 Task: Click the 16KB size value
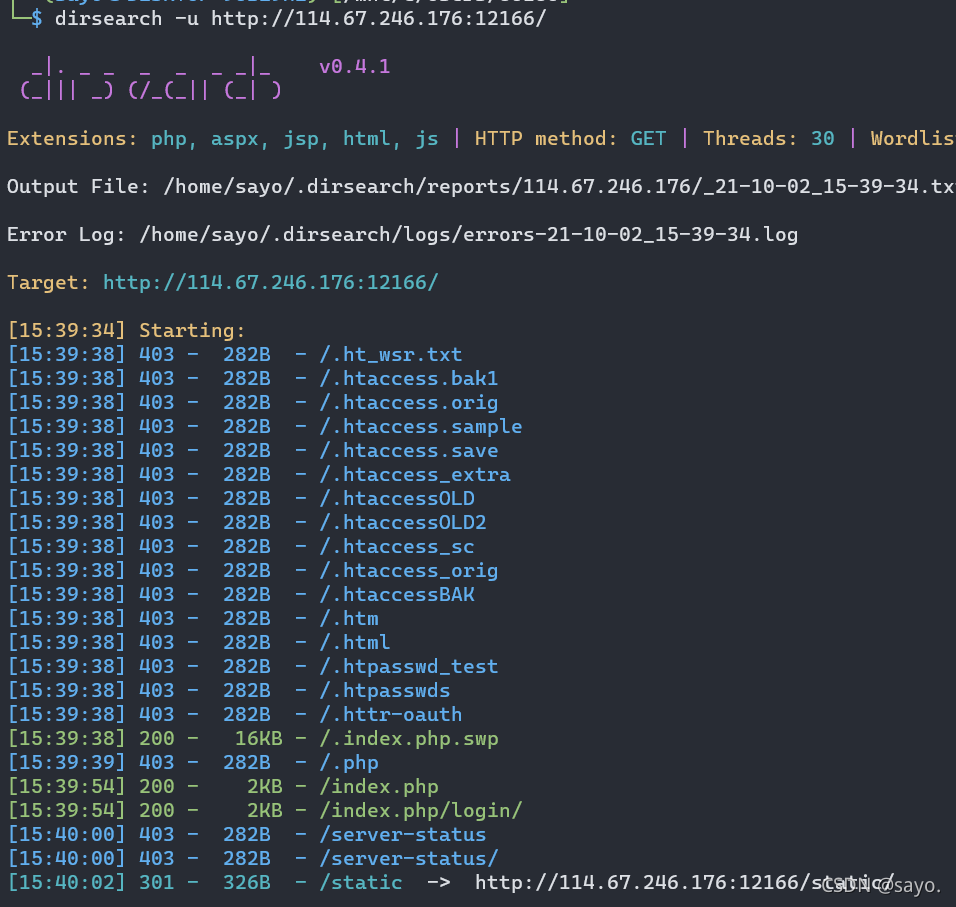coord(259,739)
